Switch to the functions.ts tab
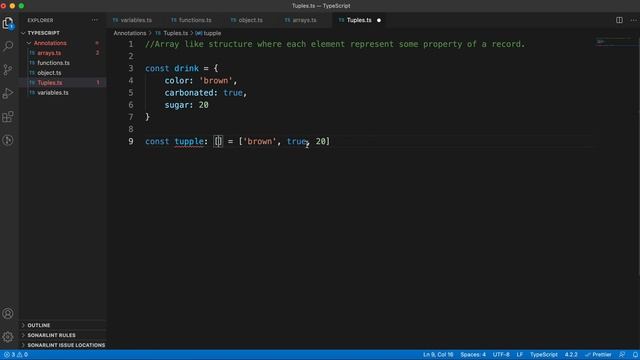Viewport: 640px width, 360px height. coord(191,20)
